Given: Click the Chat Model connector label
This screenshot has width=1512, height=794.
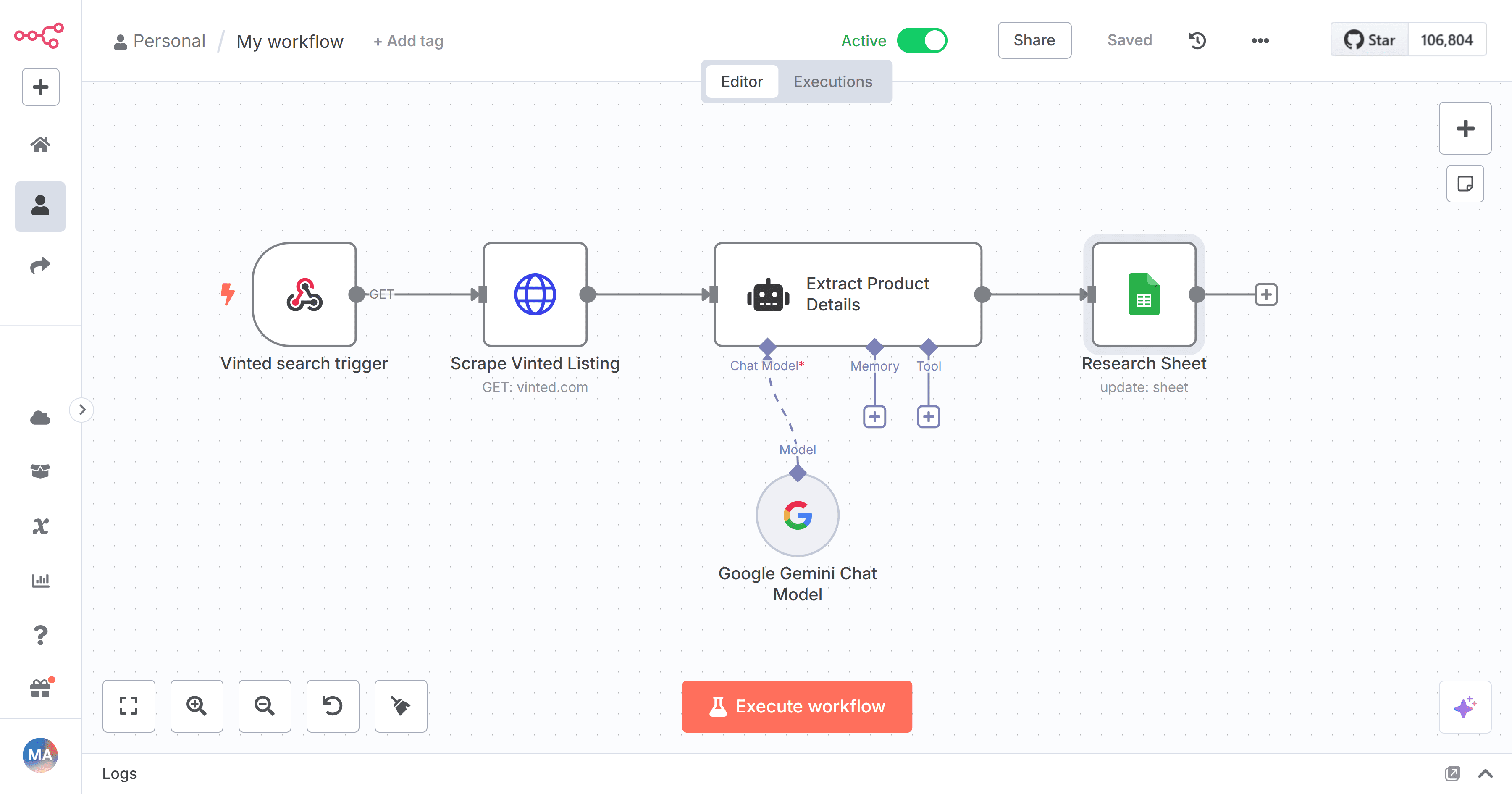Looking at the screenshot, I should 767,366.
